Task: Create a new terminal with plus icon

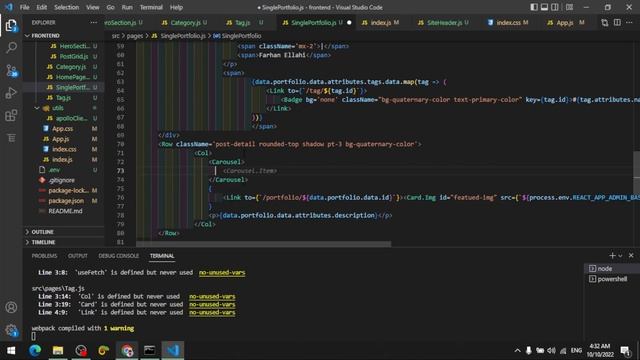Action: (x=612, y=256)
